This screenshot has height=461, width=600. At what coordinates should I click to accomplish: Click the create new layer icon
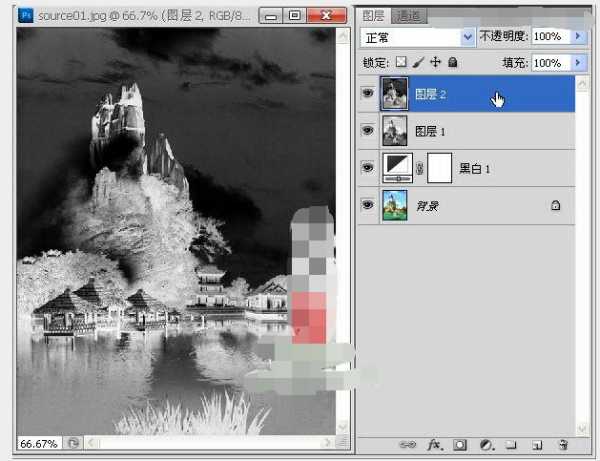click(537, 444)
